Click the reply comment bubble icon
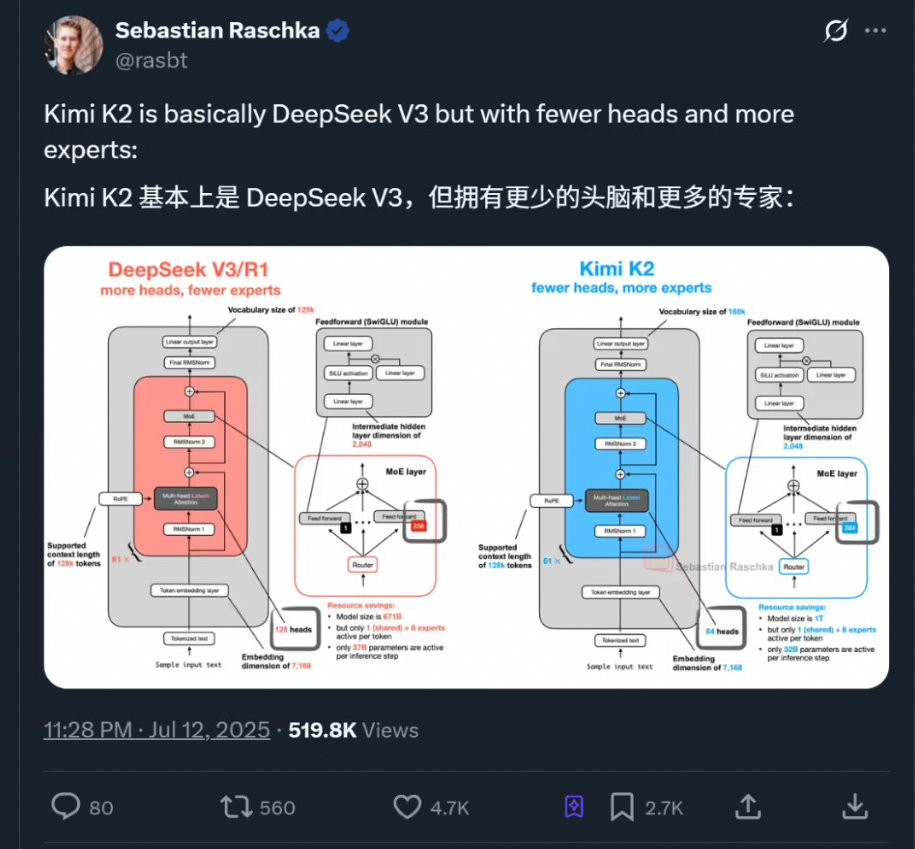This screenshot has height=849, width=915. (65, 806)
